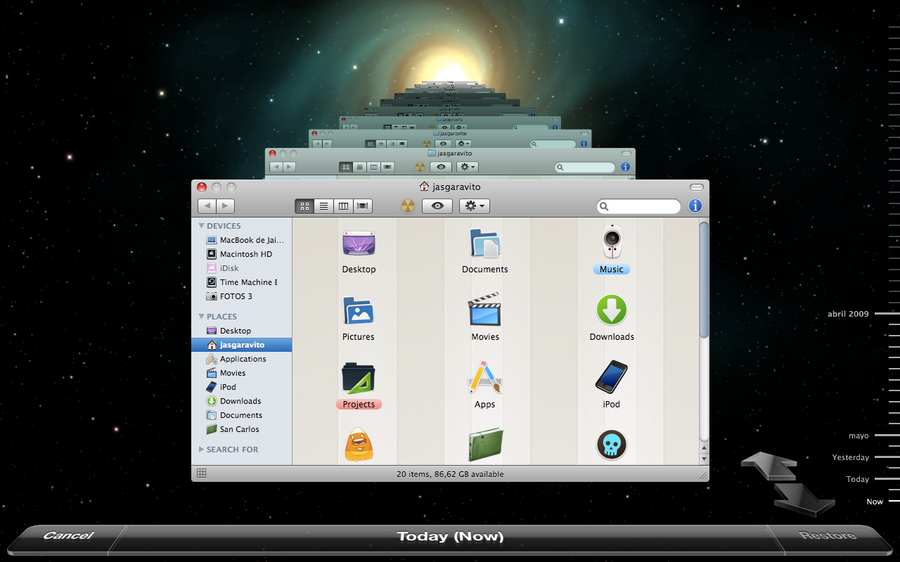Select Movies in sidebar
Image resolution: width=900 pixels, height=562 pixels.
(x=226, y=373)
